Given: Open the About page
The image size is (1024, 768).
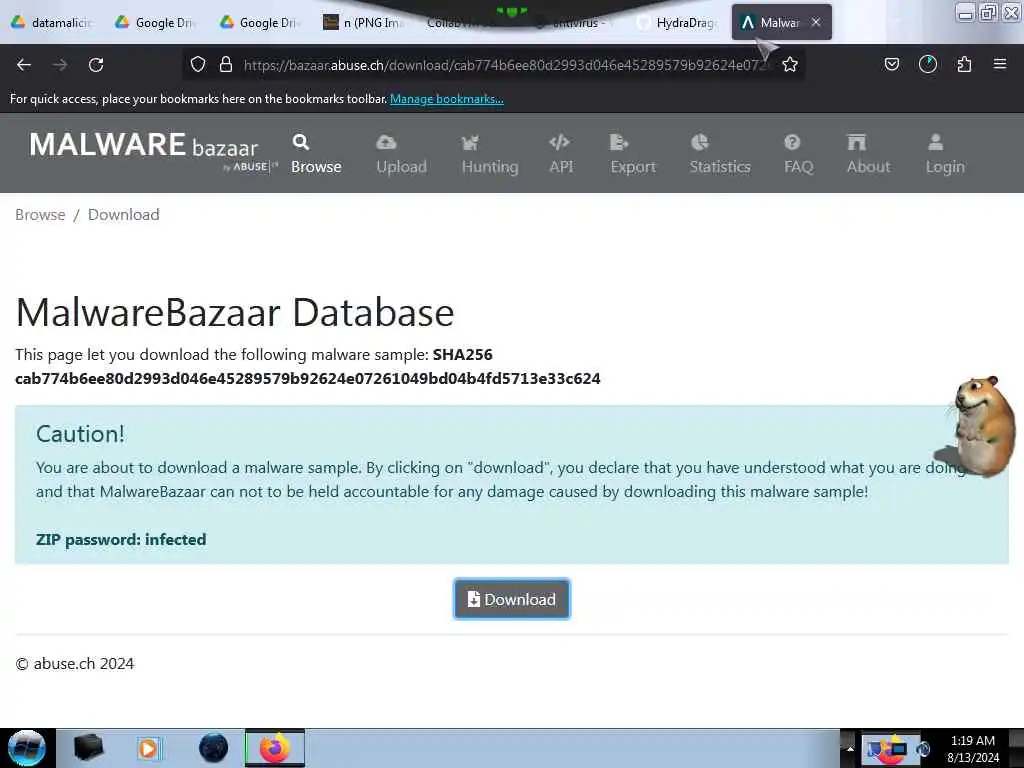Looking at the screenshot, I should 868,155.
